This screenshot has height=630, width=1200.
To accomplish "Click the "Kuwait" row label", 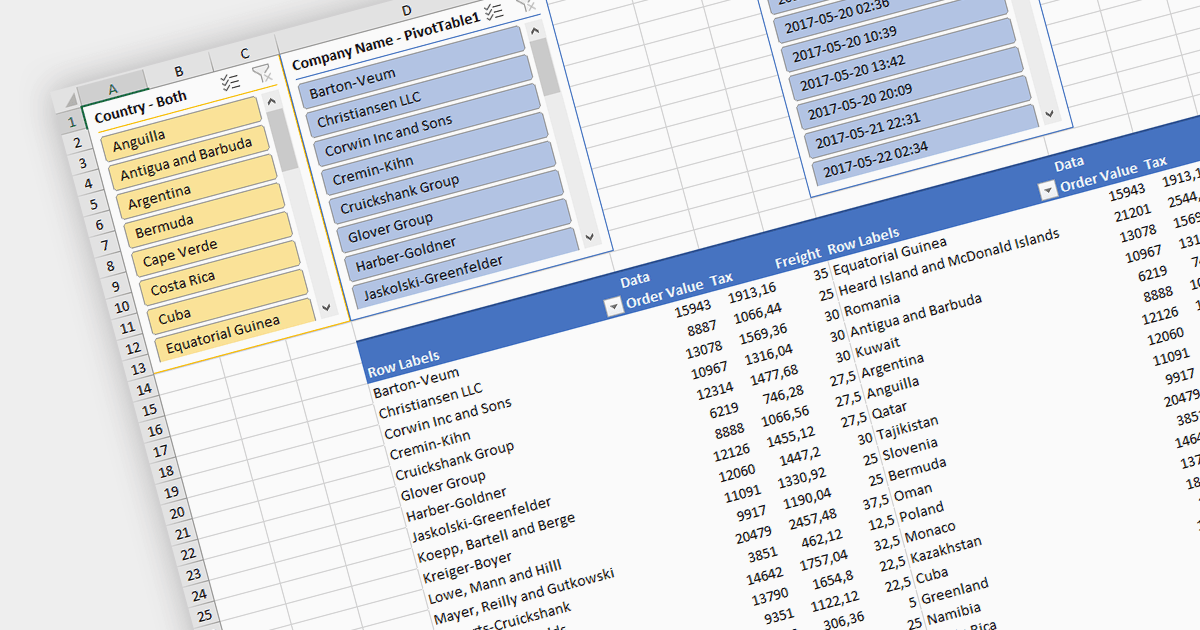I will (x=878, y=346).
